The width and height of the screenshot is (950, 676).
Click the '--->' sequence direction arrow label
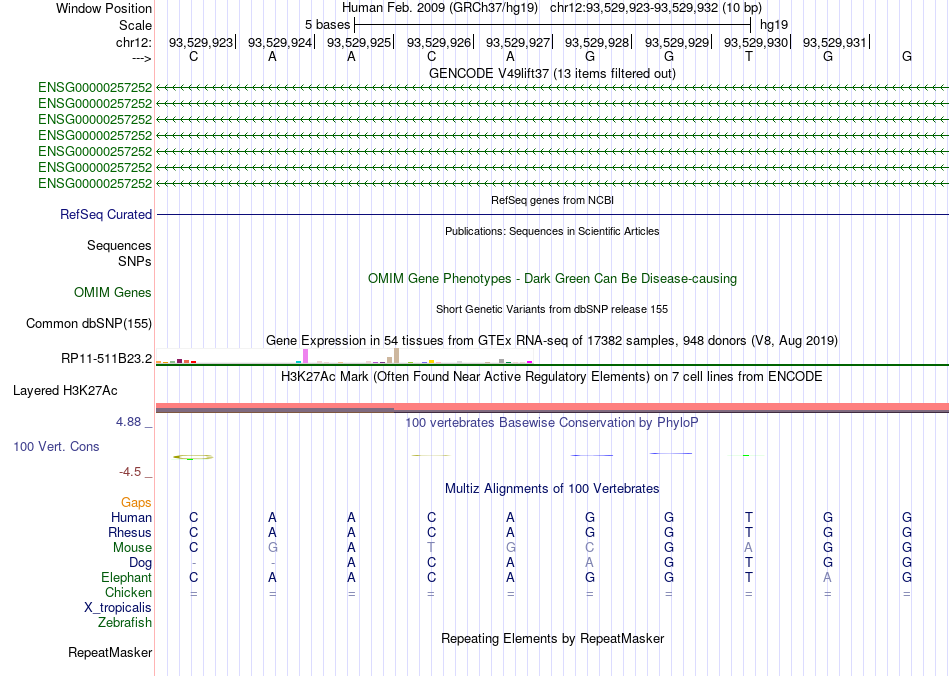[x=141, y=58]
